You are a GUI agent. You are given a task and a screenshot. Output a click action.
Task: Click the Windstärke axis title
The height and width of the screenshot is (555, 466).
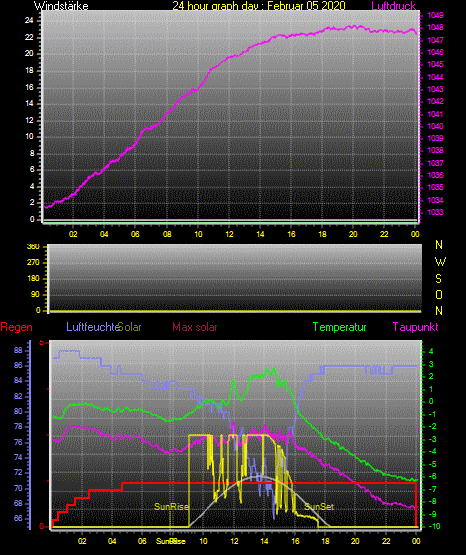tap(61, 6)
